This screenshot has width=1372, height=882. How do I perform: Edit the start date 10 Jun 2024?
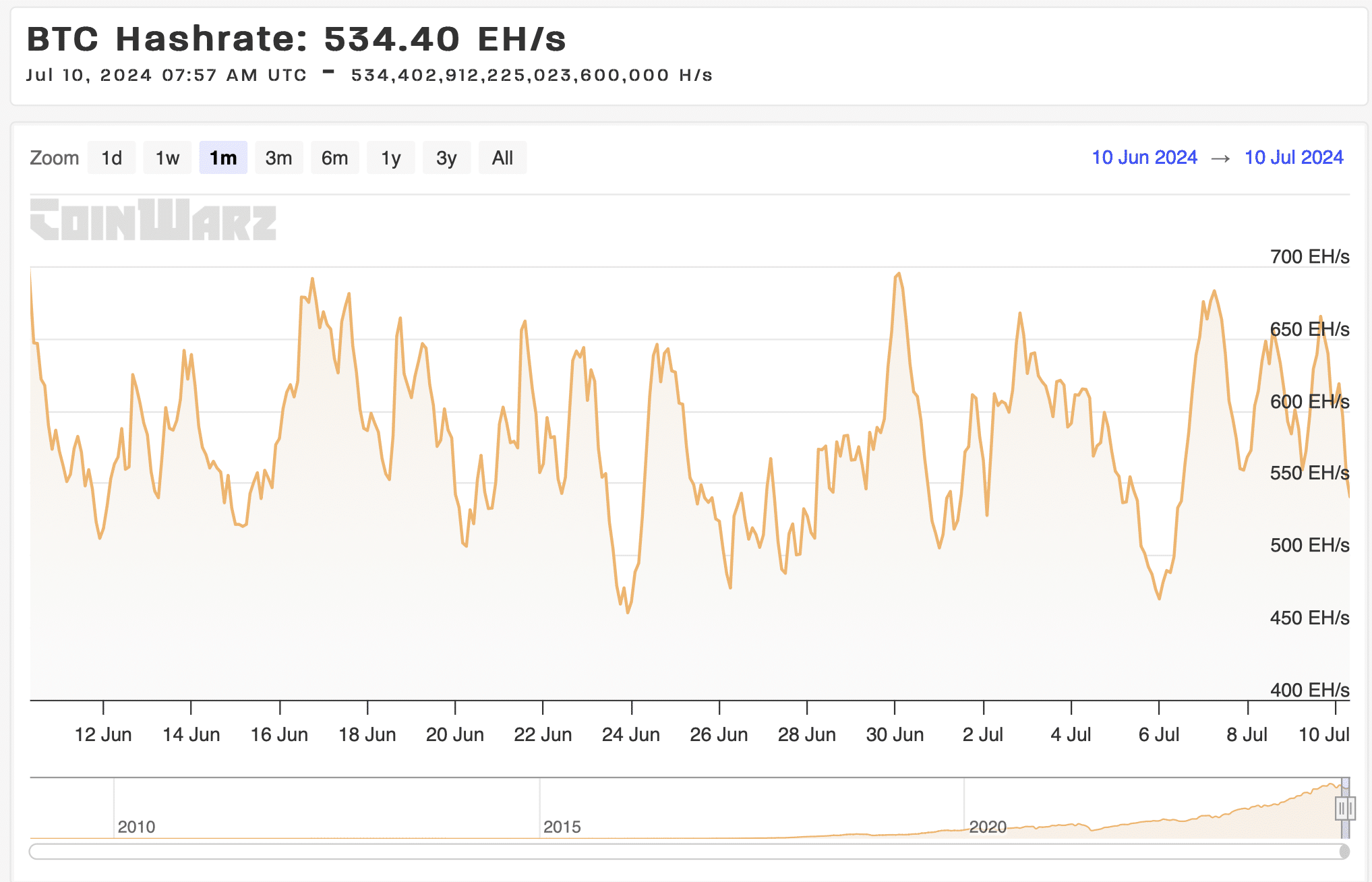pyautogui.click(x=1144, y=157)
